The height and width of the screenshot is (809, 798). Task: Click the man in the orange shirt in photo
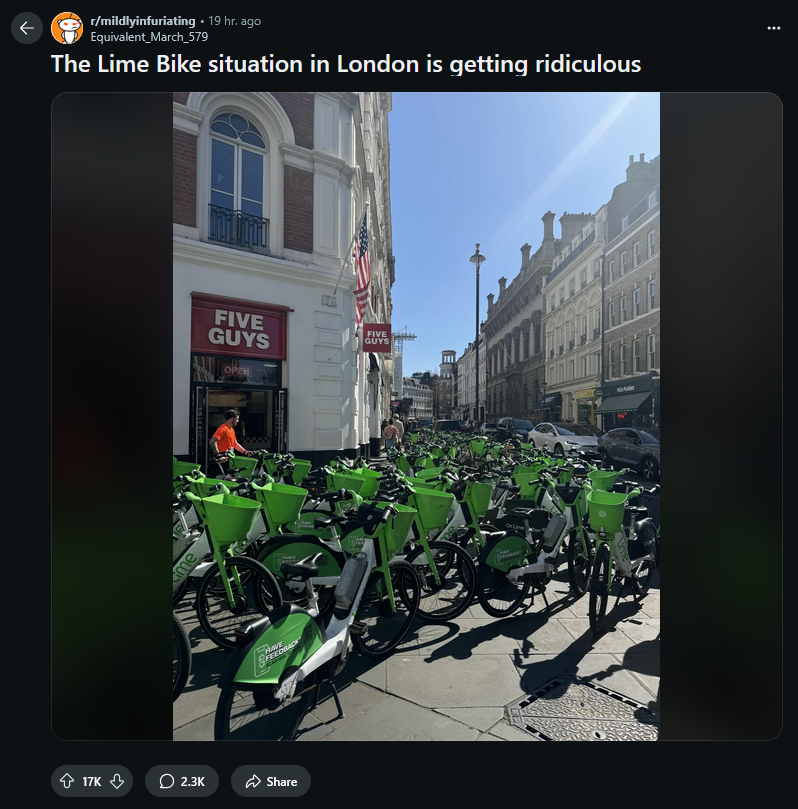(x=227, y=436)
